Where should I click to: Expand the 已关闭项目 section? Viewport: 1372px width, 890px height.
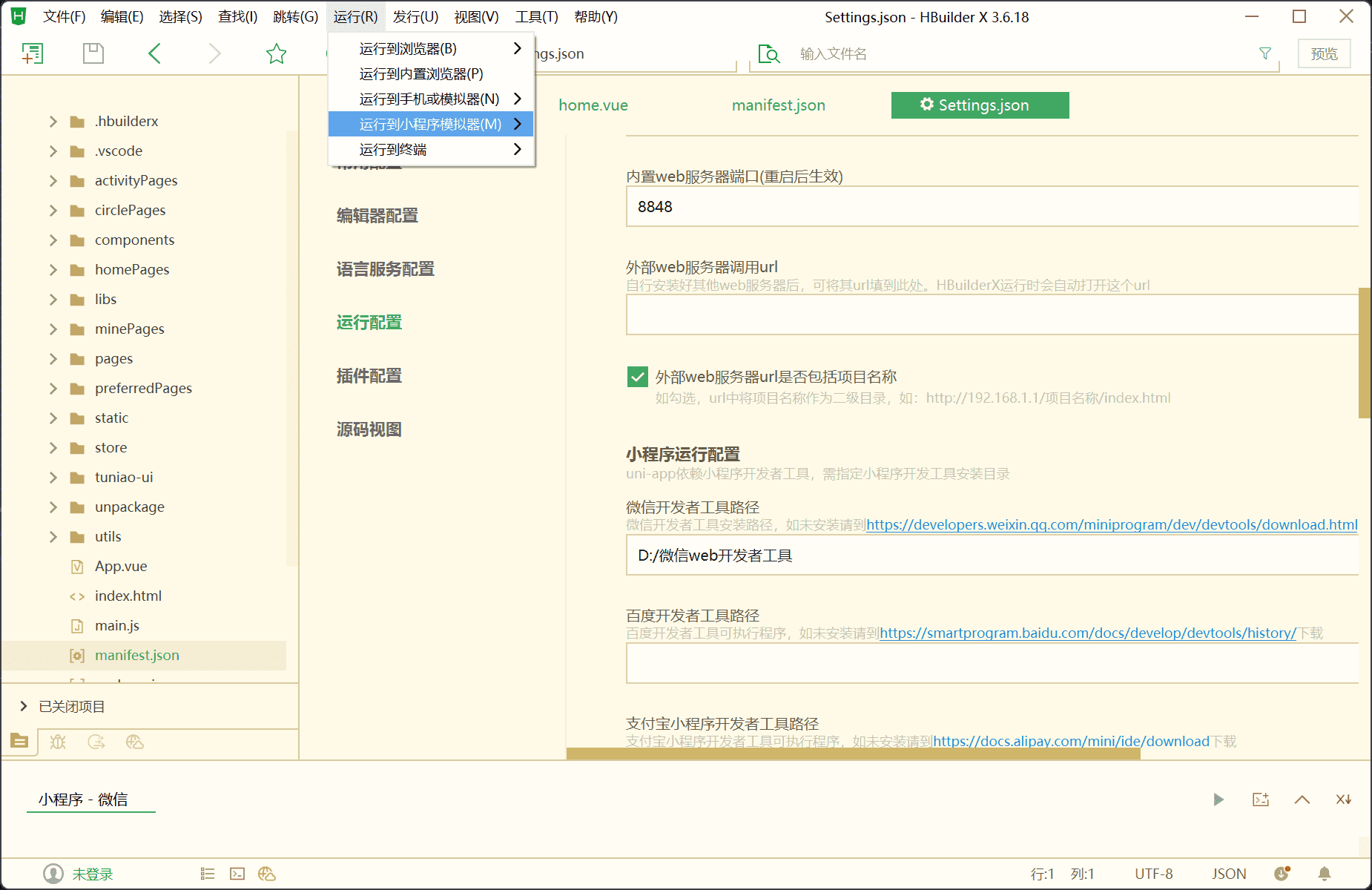point(24,706)
